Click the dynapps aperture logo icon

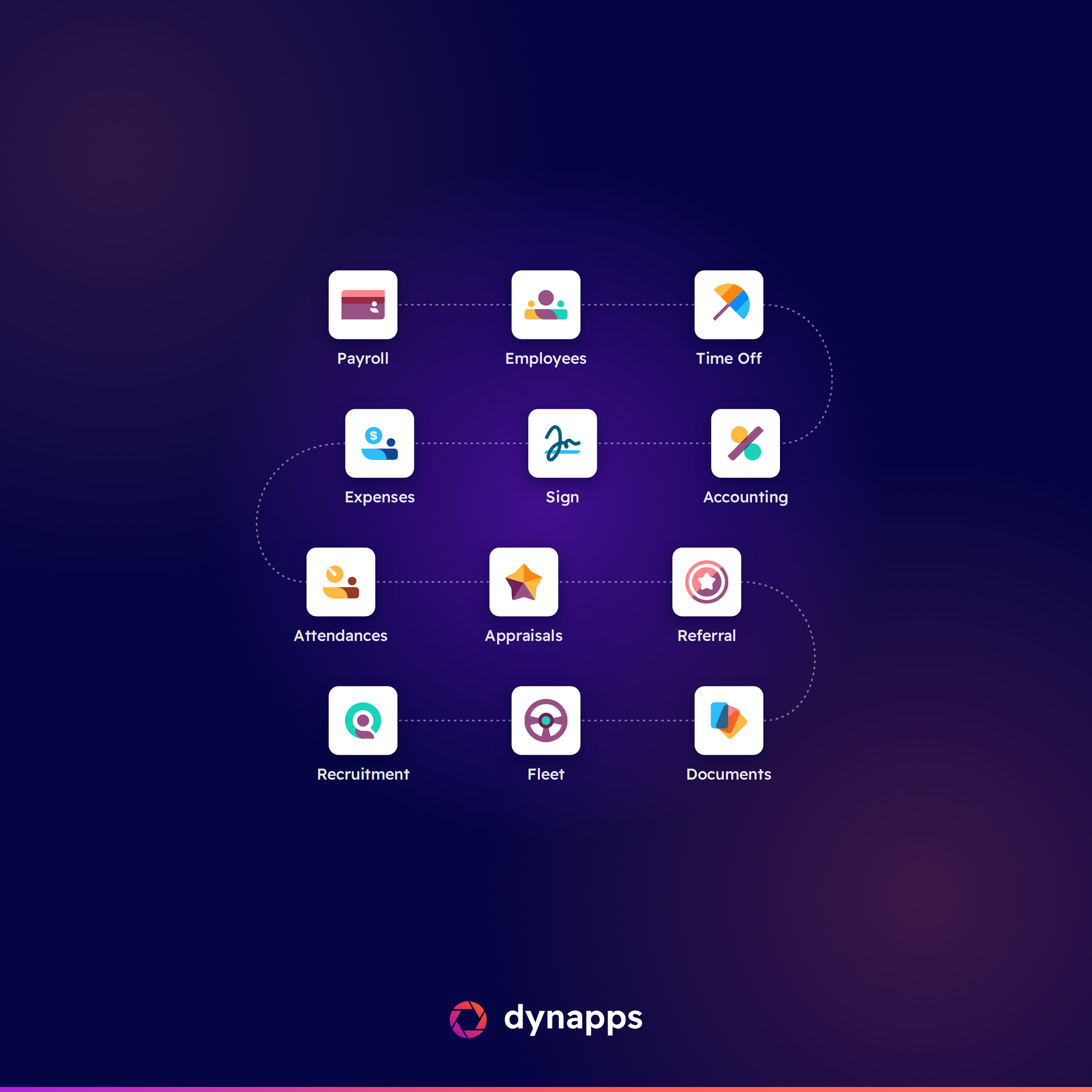pyautogui.click(x=468, y=1020)
